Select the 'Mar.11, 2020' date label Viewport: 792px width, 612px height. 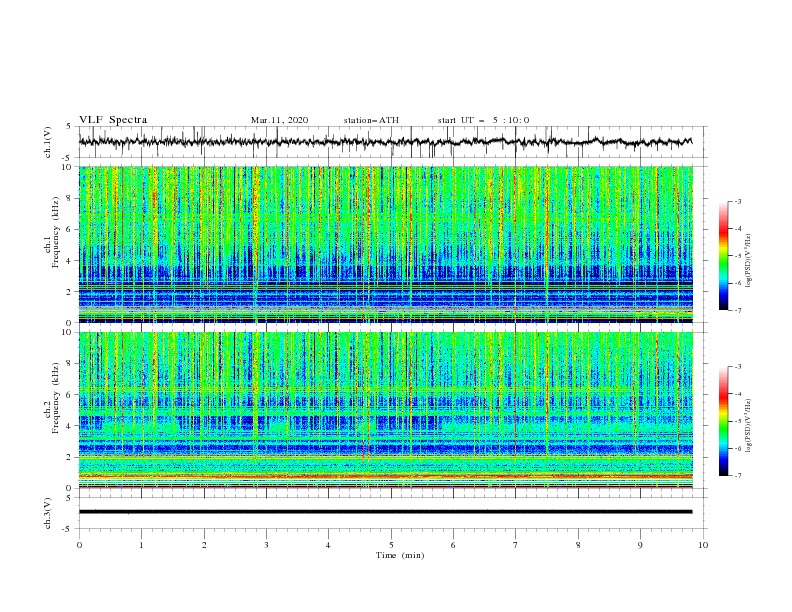(x=279, y=120)
